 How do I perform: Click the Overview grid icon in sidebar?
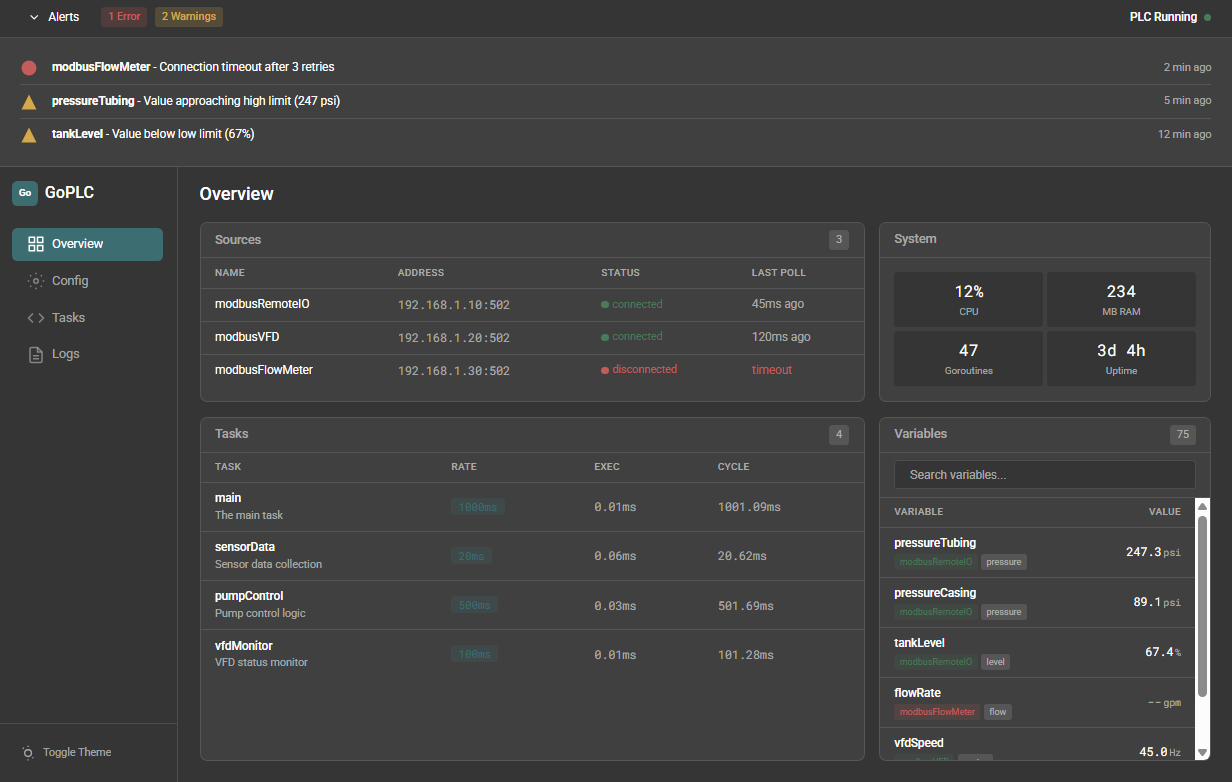click(36, 244)
